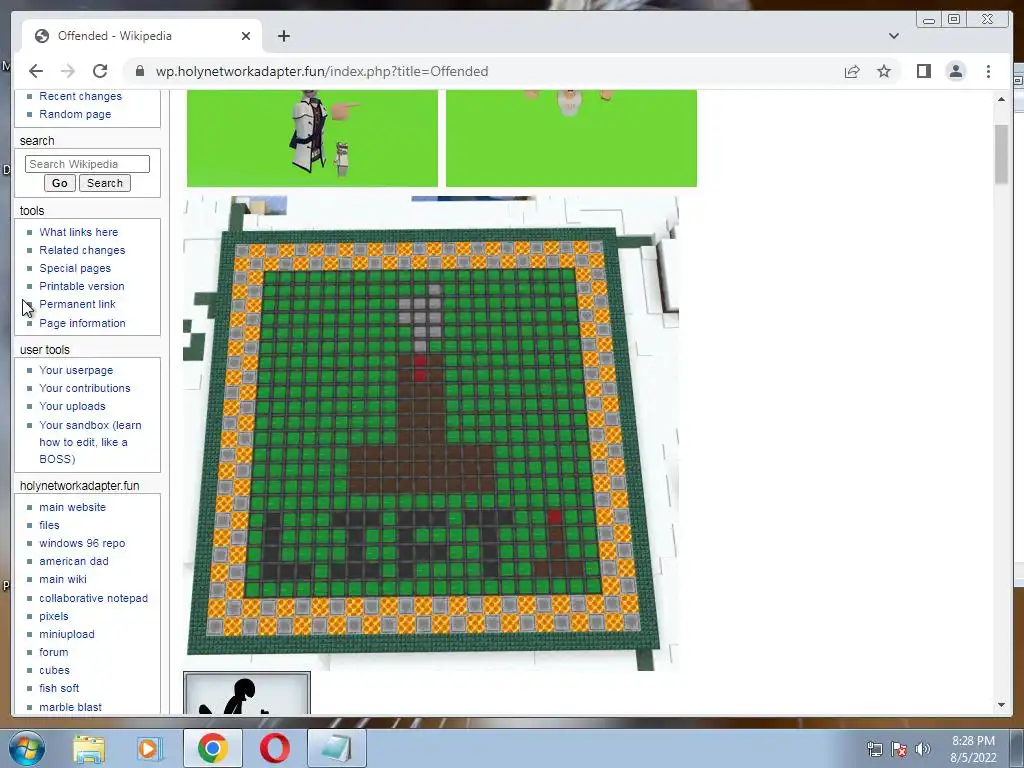Open the files link

point(49,525)
